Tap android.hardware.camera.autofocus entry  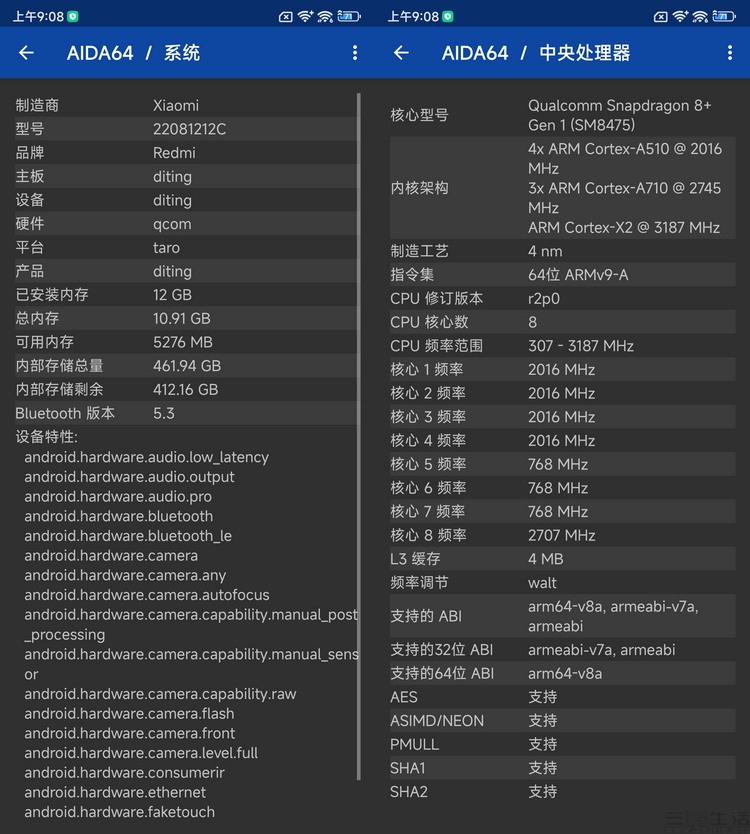146,595
